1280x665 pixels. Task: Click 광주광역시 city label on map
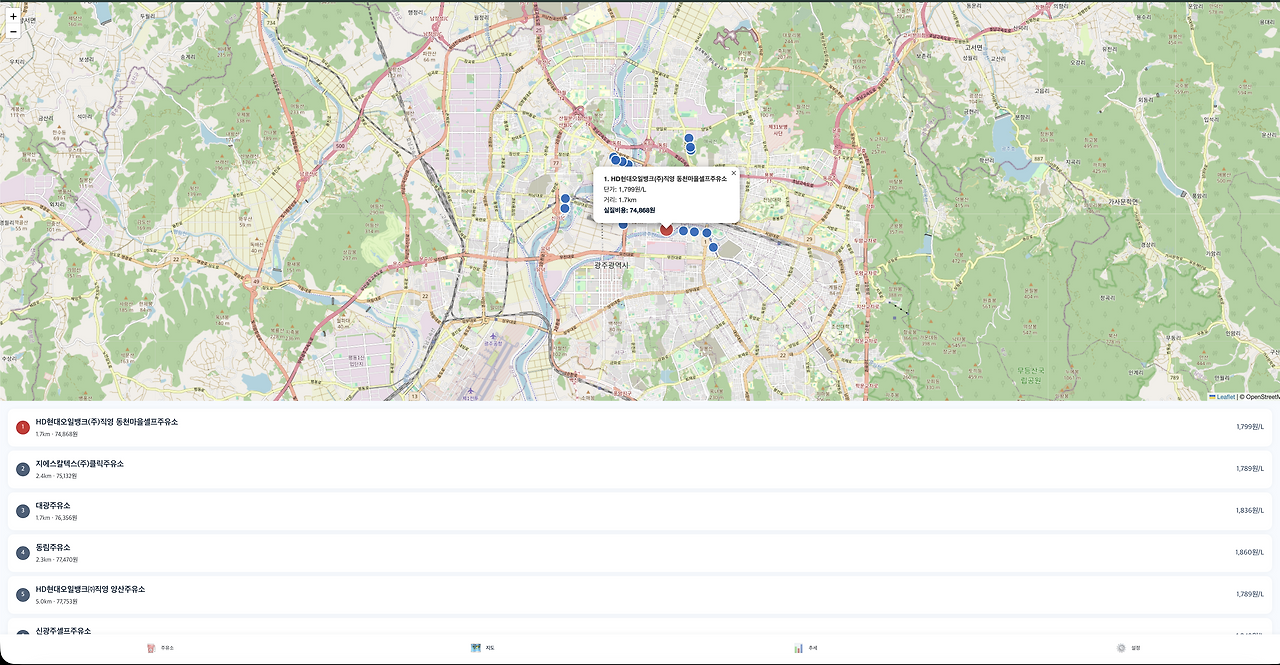click(x=611, y=265)
